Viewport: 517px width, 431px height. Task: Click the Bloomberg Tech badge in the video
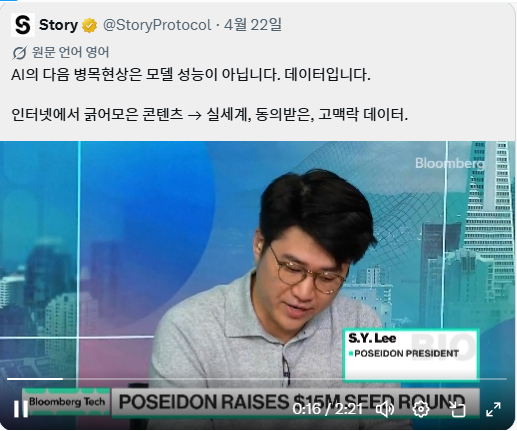67,402
